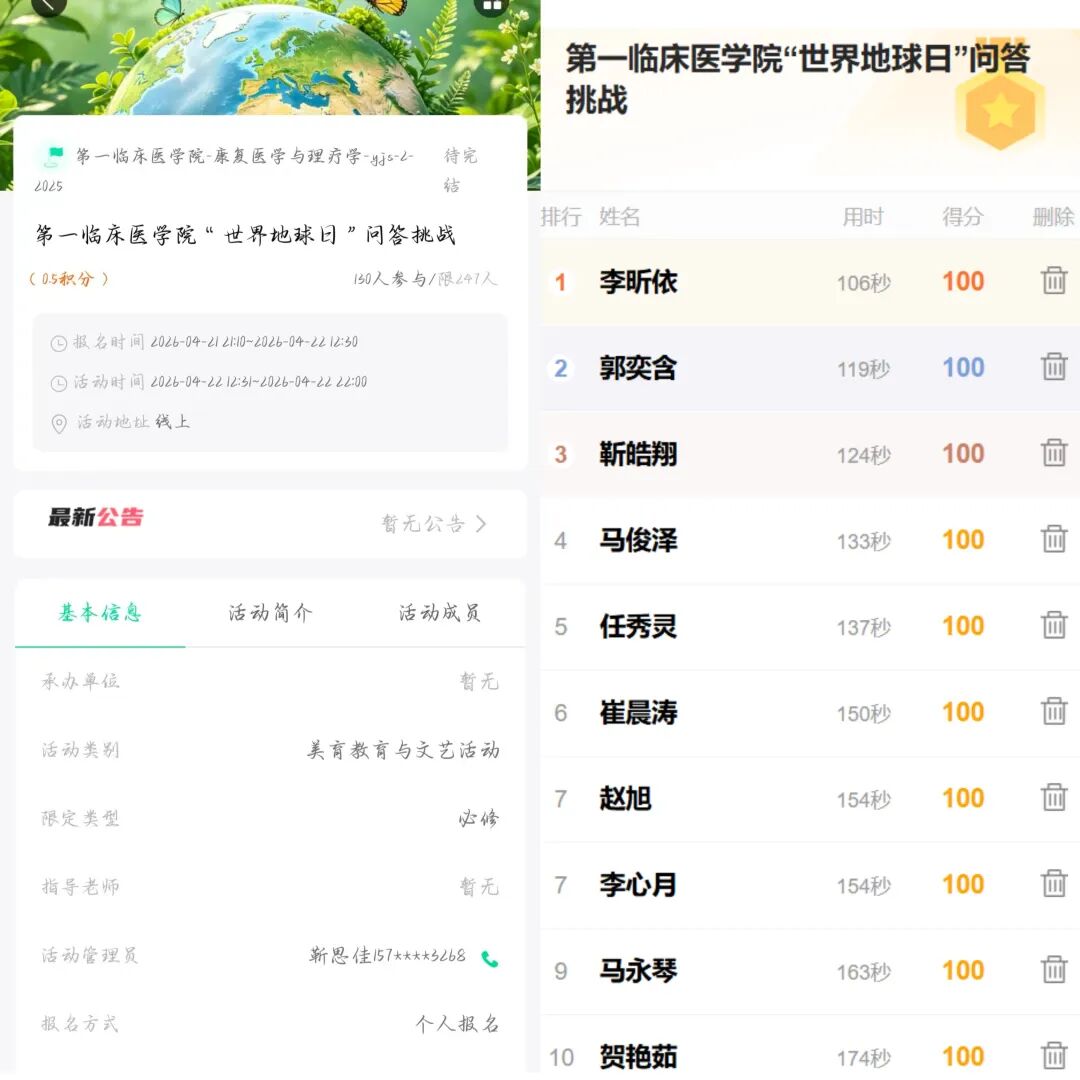Image resolution: width=1080 pixels, height=1080 pixels.
Task: Click the 排行 column header
Action: pyautogui.click(x=561, y=217)
